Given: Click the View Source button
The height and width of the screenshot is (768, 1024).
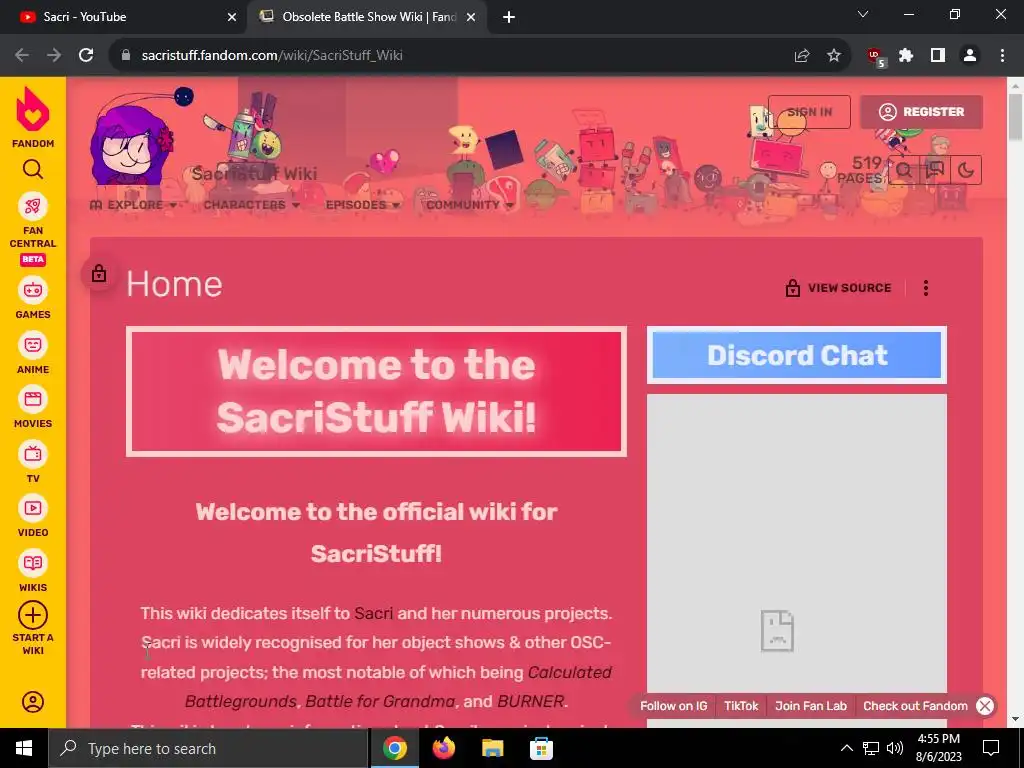Looking at the screenshot, I should (839, 288).
